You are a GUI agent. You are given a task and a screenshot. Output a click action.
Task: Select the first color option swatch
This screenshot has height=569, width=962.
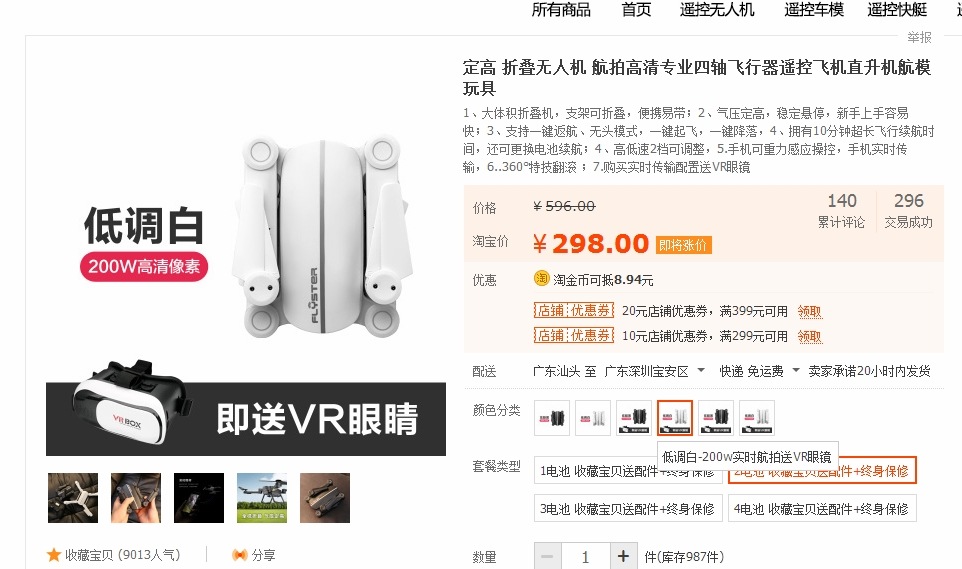click(x=552, y=418)
